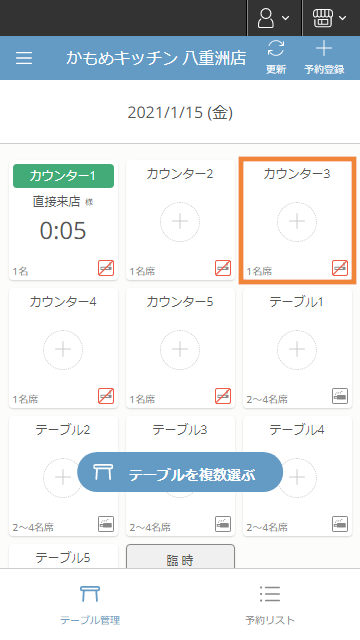Open the hamburger menu icon

coord(24,58)
